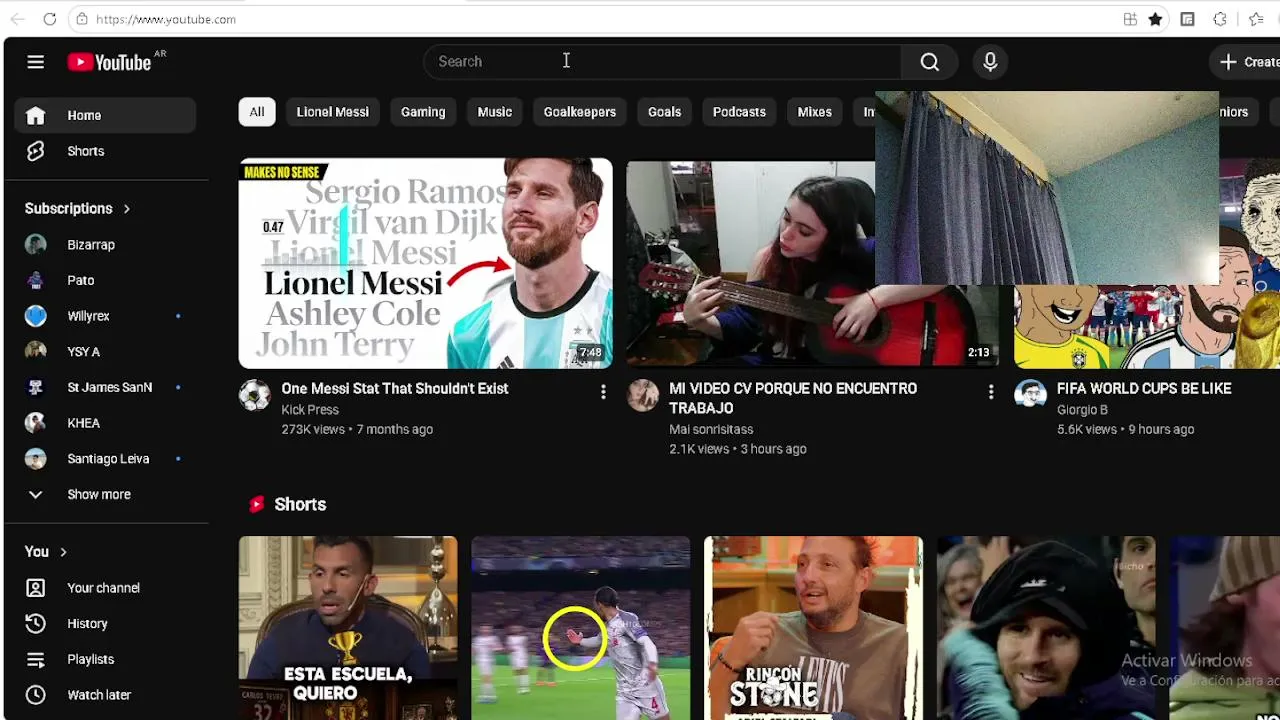This screenshot has width=1280, height=720.
Task: View site information lock icon
Action: (82, 19)
